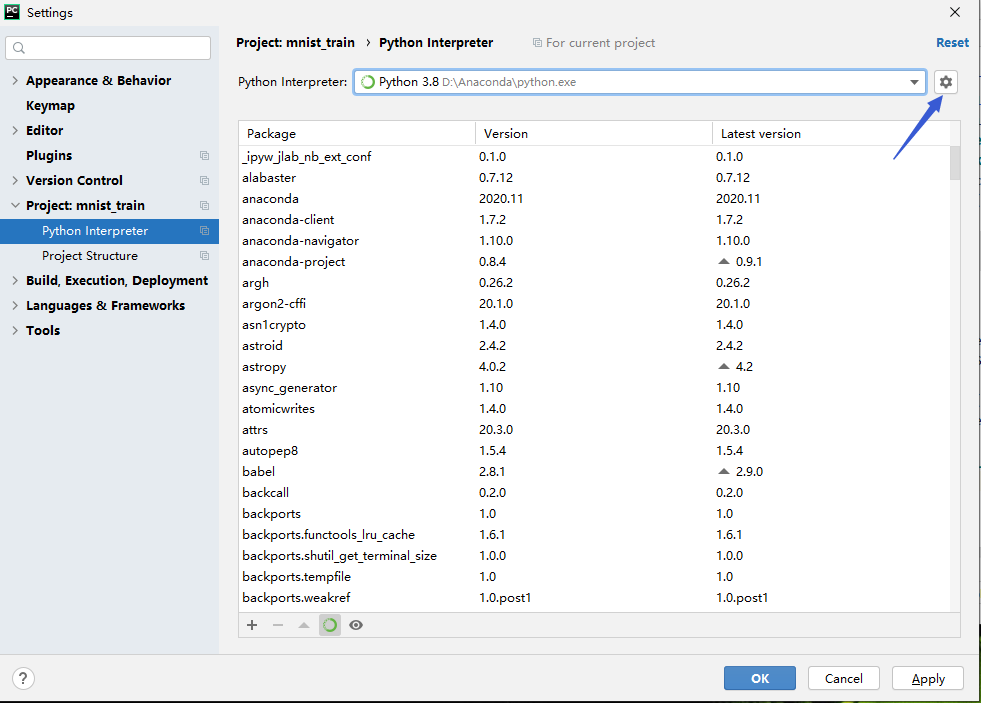
Task: Click the uninstall package minus icon
Action: tap(278, 625)
